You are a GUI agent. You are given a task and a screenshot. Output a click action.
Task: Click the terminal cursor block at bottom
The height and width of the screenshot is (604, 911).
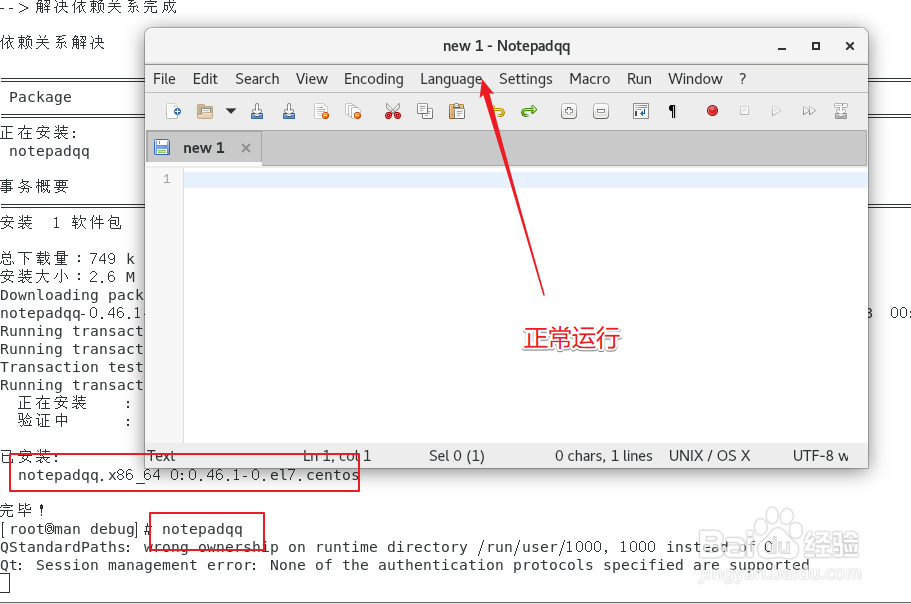(x=5, y=583)
